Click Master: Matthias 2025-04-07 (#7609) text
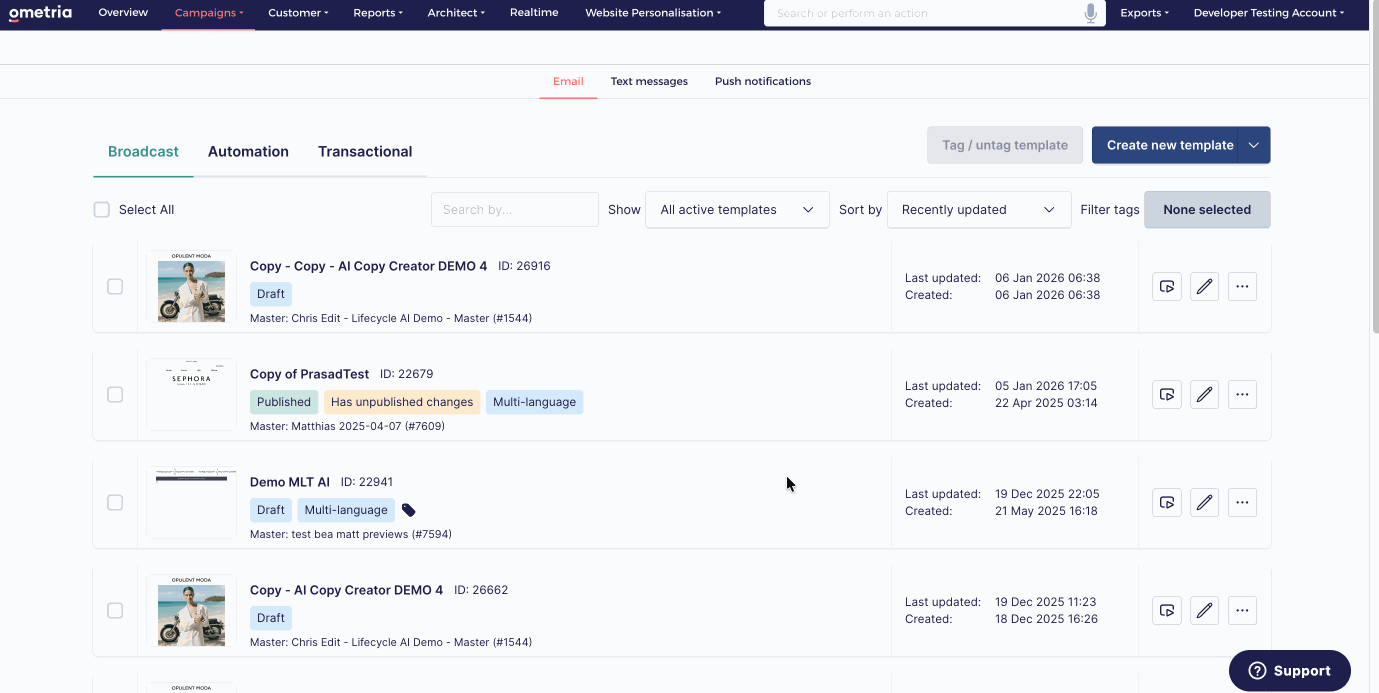 click(347, 426)
